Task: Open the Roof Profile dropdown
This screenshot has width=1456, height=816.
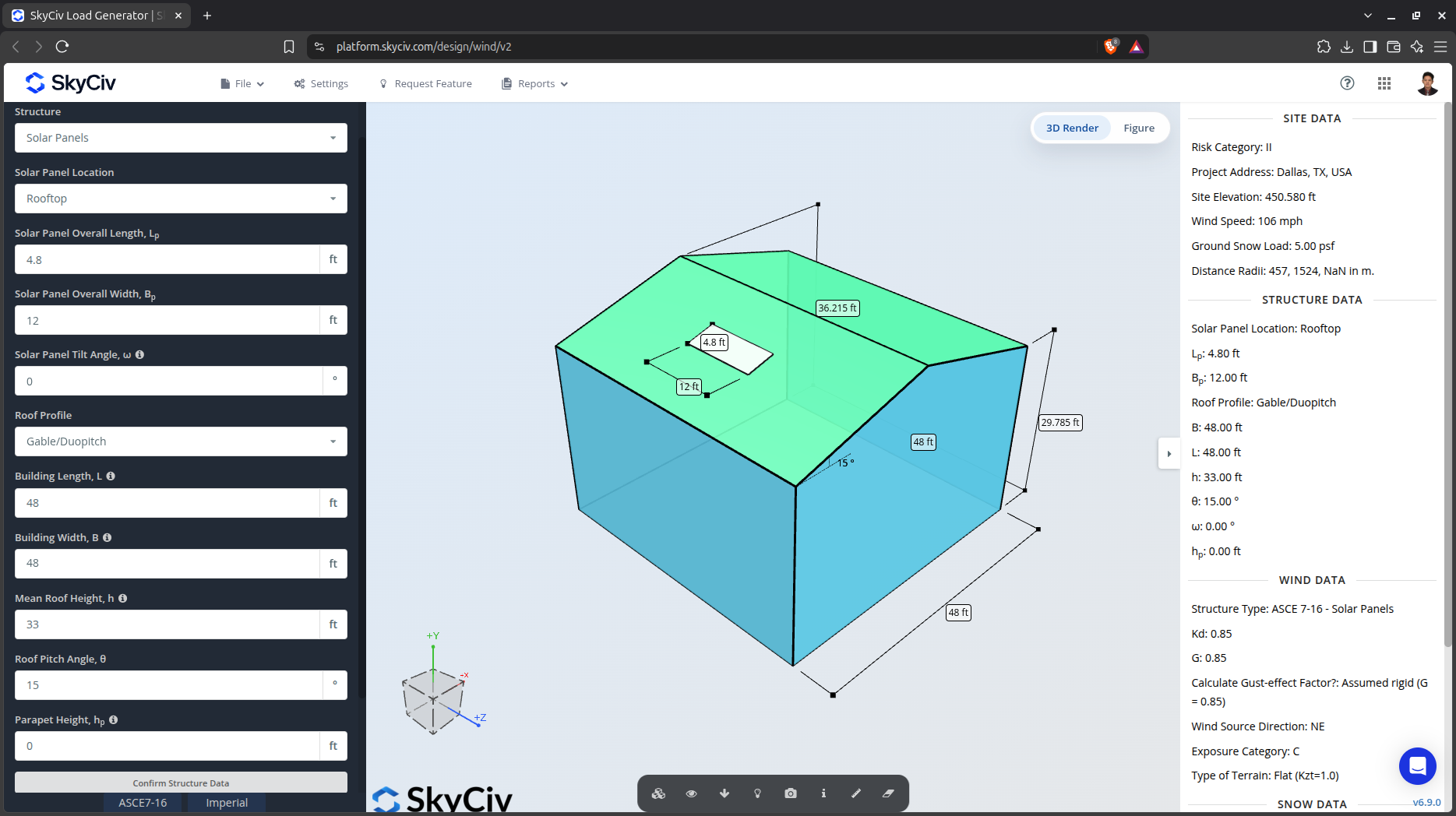Action: pyautogui.click(x=181, y=441)
